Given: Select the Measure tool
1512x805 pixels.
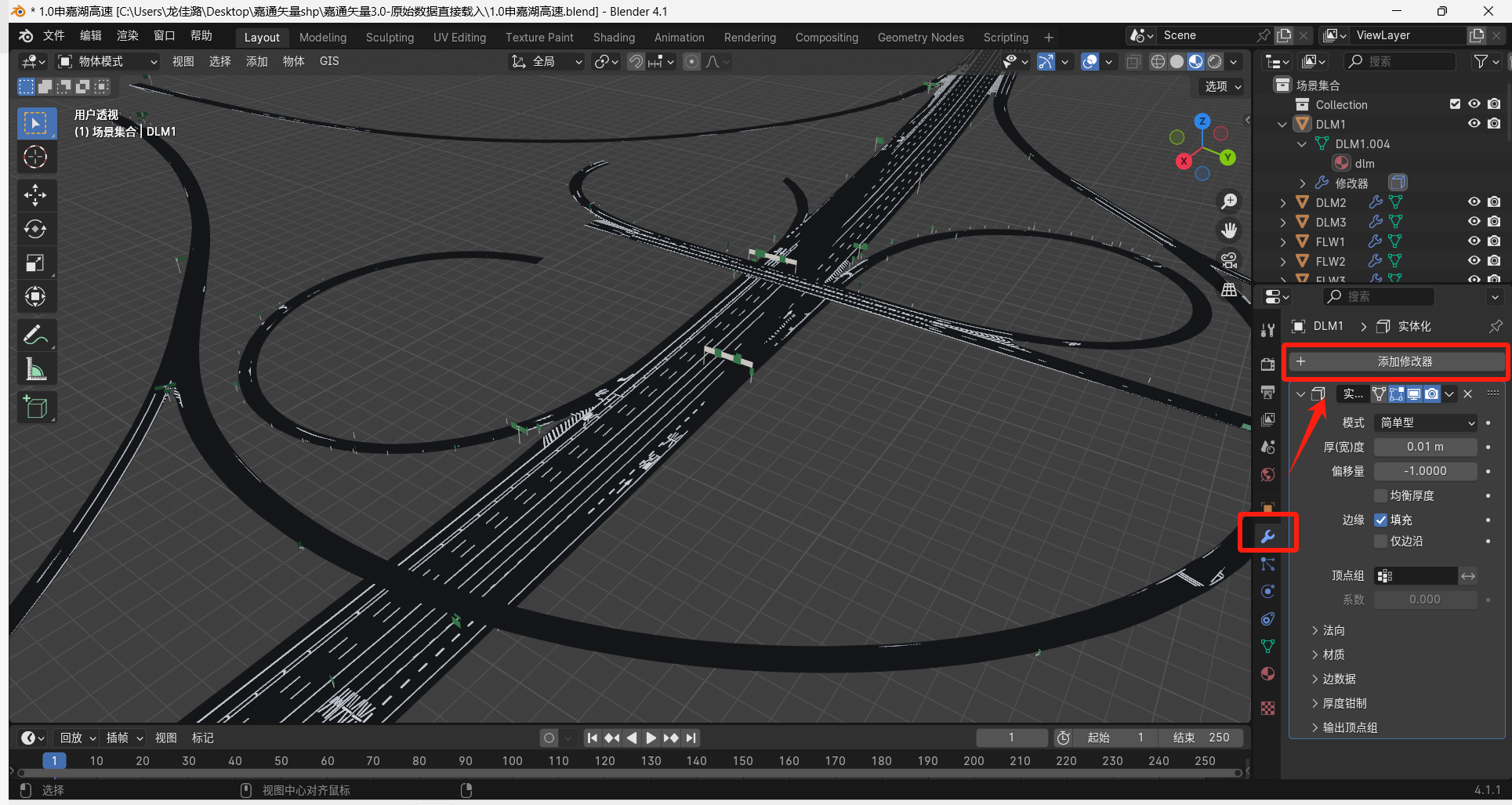Looking at the screenshot, I should 35,369.
